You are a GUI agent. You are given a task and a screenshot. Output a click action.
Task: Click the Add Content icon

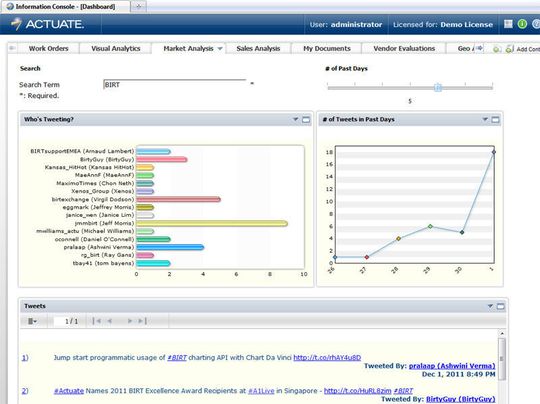pyautogui.click(x=510, y=49)
